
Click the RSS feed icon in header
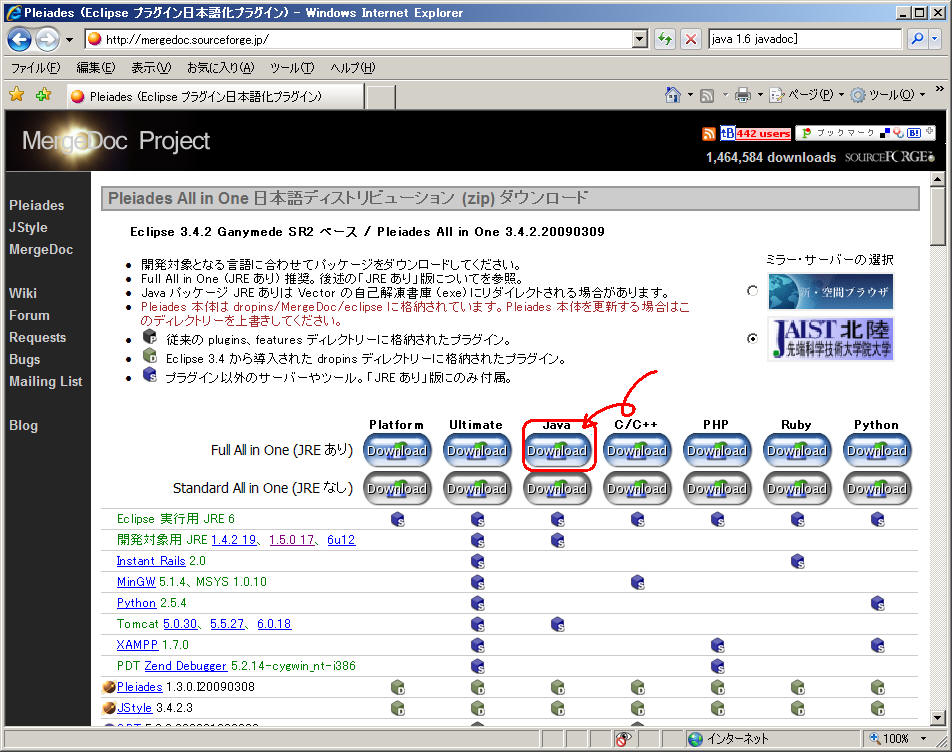coord(709,133)
